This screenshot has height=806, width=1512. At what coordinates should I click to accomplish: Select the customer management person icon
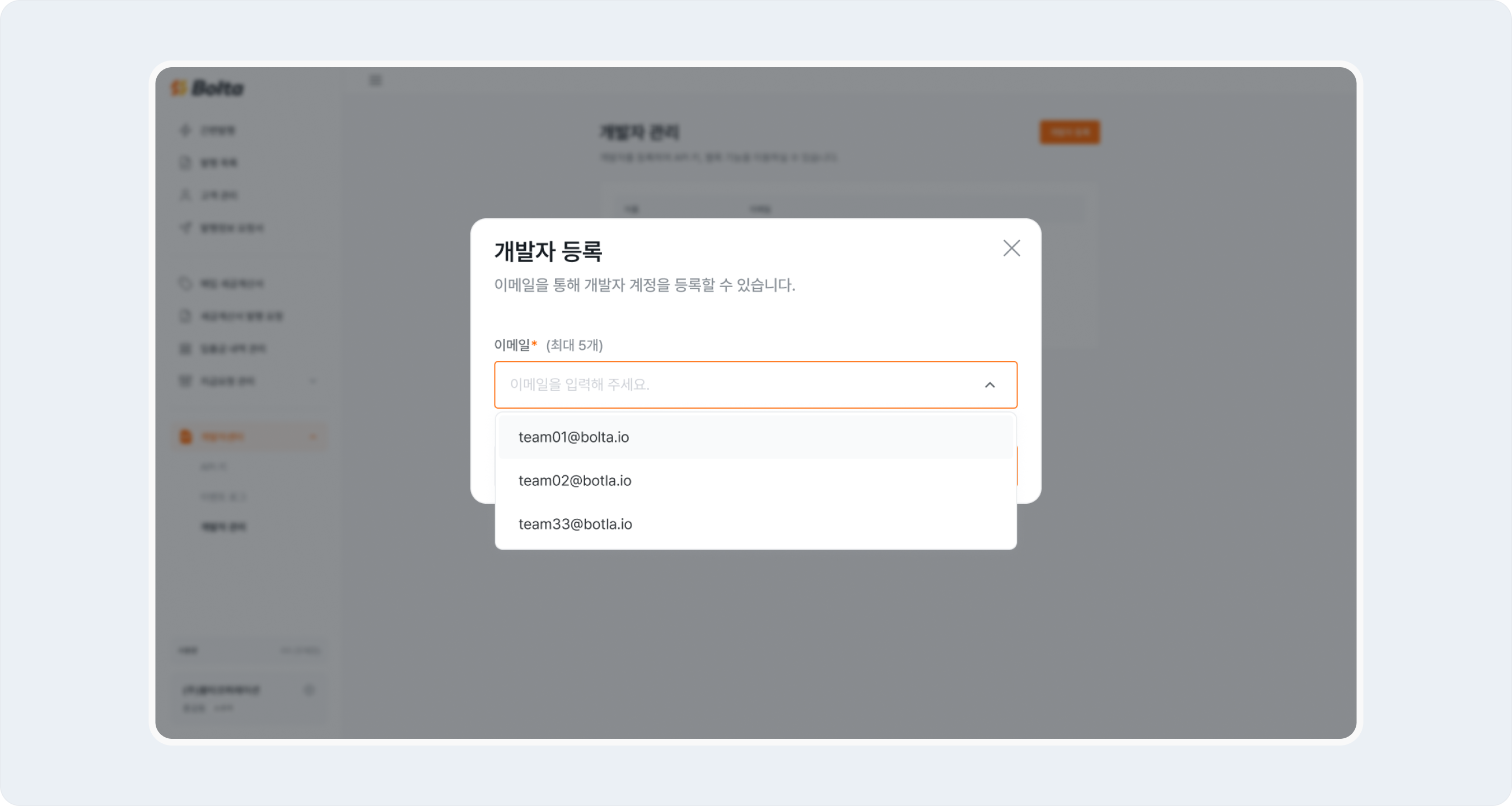185,195
